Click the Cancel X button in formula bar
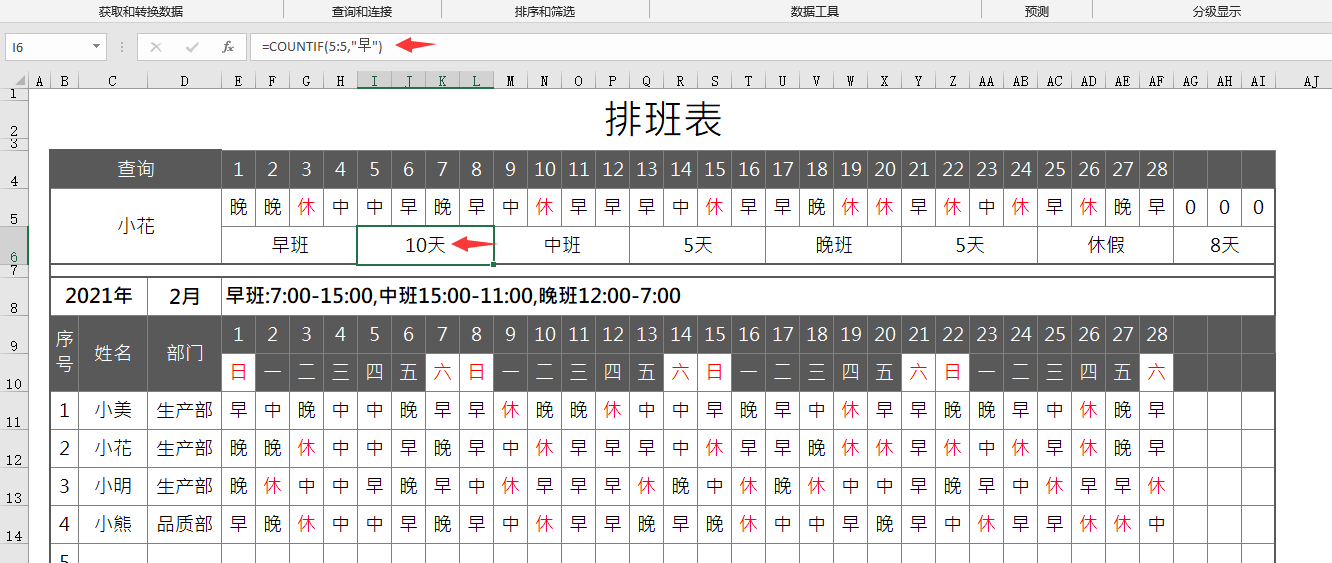The height and width of the screenshot is (563, 1332). pyautogui.click(x=156, y=47)
